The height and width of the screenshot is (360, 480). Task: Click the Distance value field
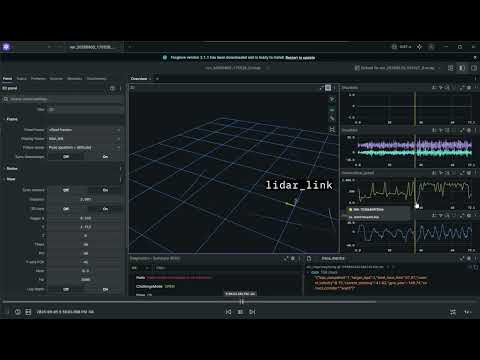tap(85, 199)
